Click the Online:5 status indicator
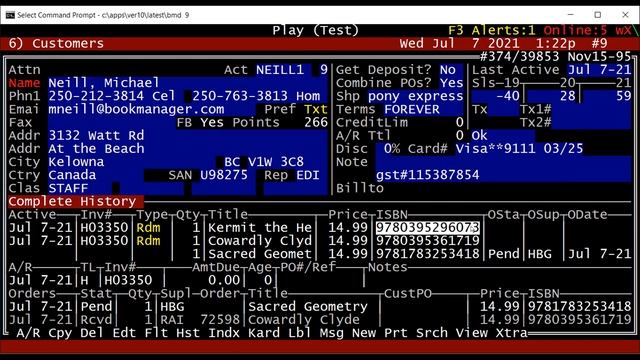 pos(576,30)
